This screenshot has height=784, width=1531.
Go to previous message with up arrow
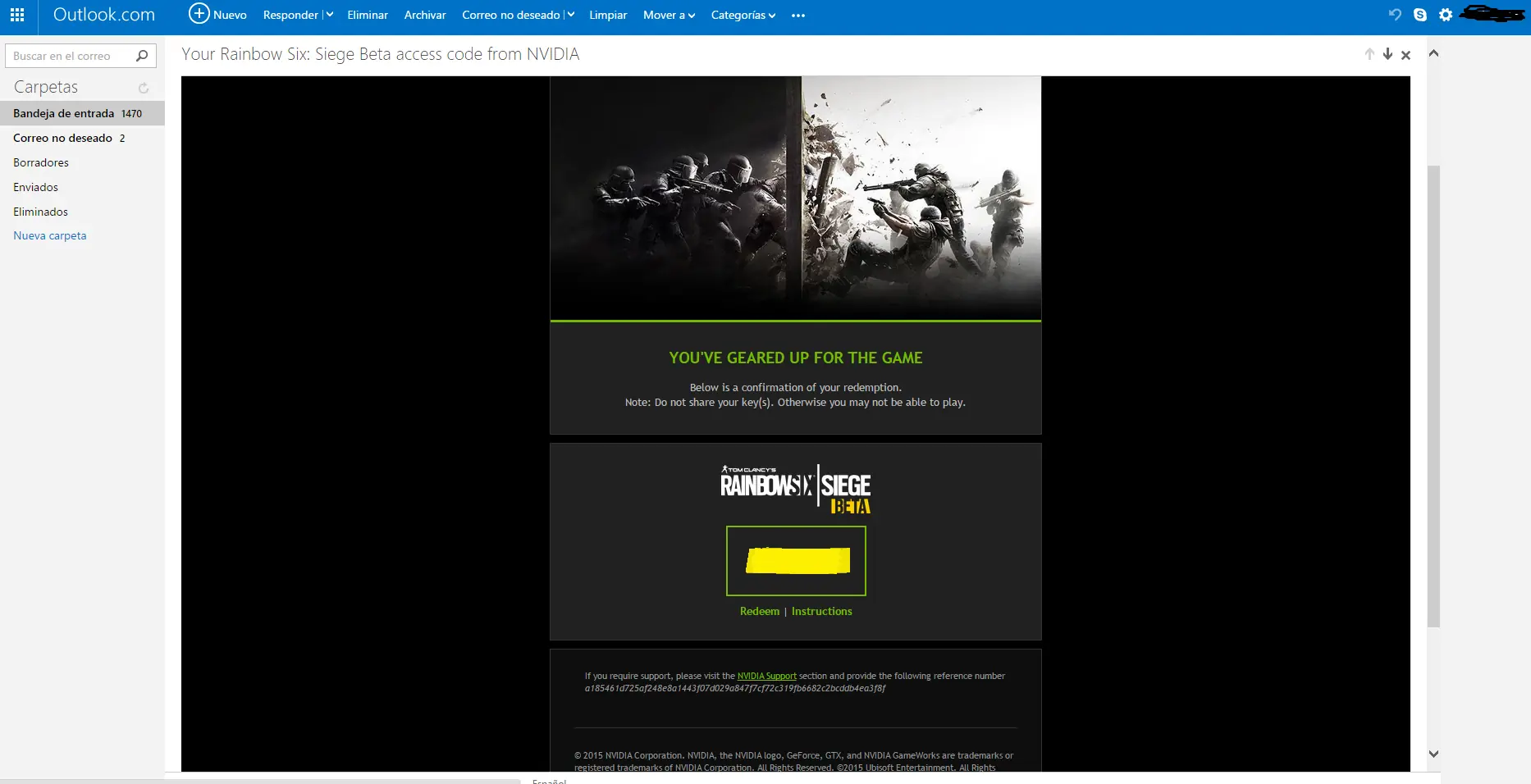[1369, 54]
